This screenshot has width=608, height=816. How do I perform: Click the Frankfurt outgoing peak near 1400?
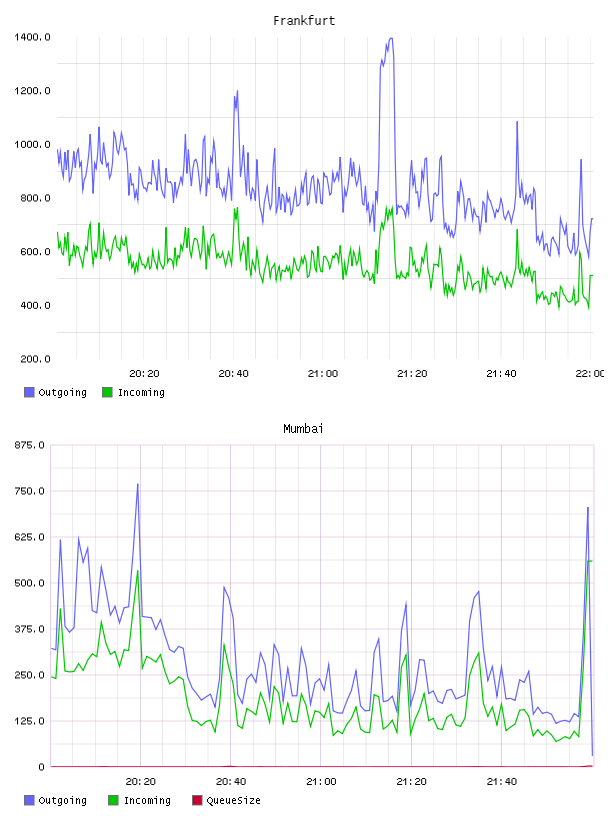tap(390, 39)
